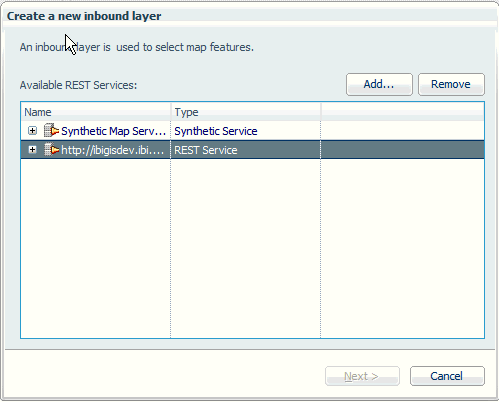Image resolution: width=499 pixels, height=402 pixels.
Task: Sort by the Name column header
Action: pyautogui.click(x=96, y=112)
